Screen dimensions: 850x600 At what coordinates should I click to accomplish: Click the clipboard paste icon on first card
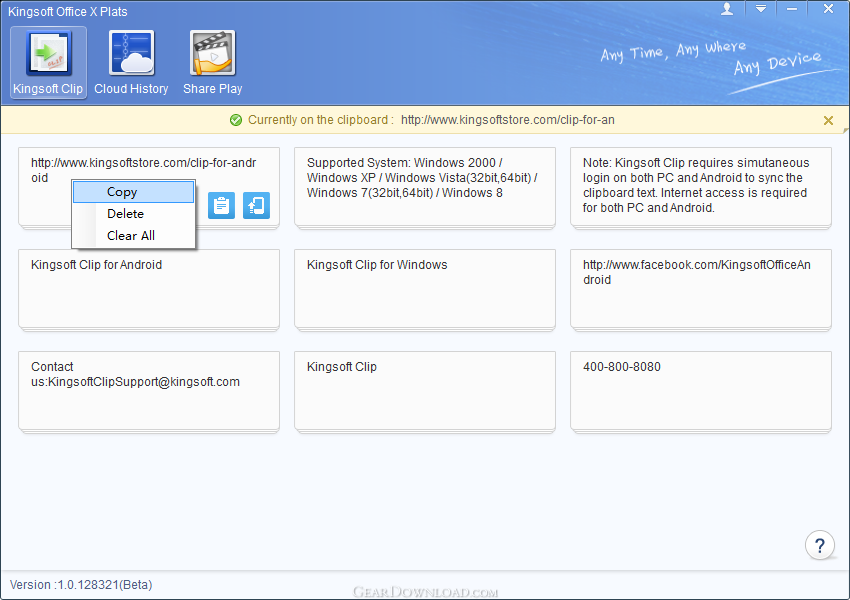pyautogui.click(x=221, y=205)
